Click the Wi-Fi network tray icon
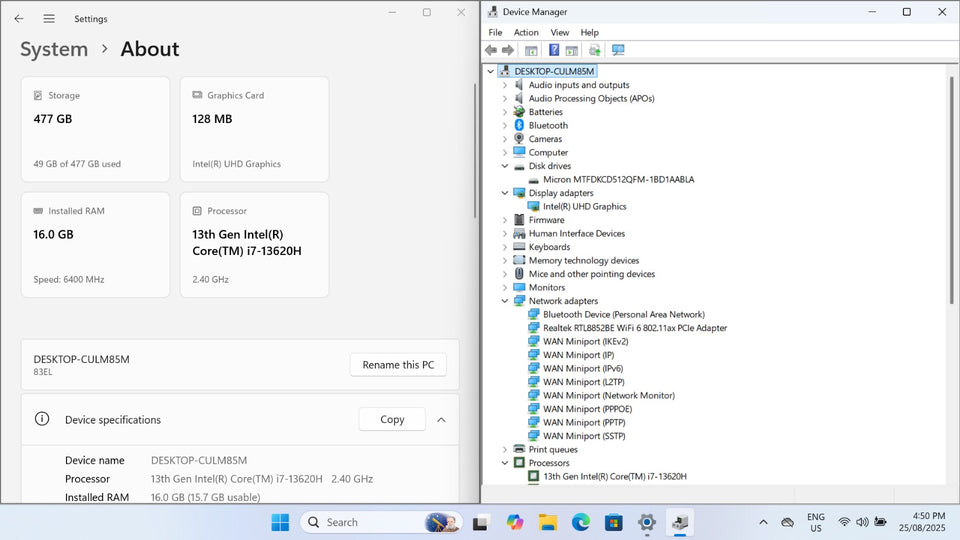The image size is (960, 540). pyautogui.click(x=844, y=522)
